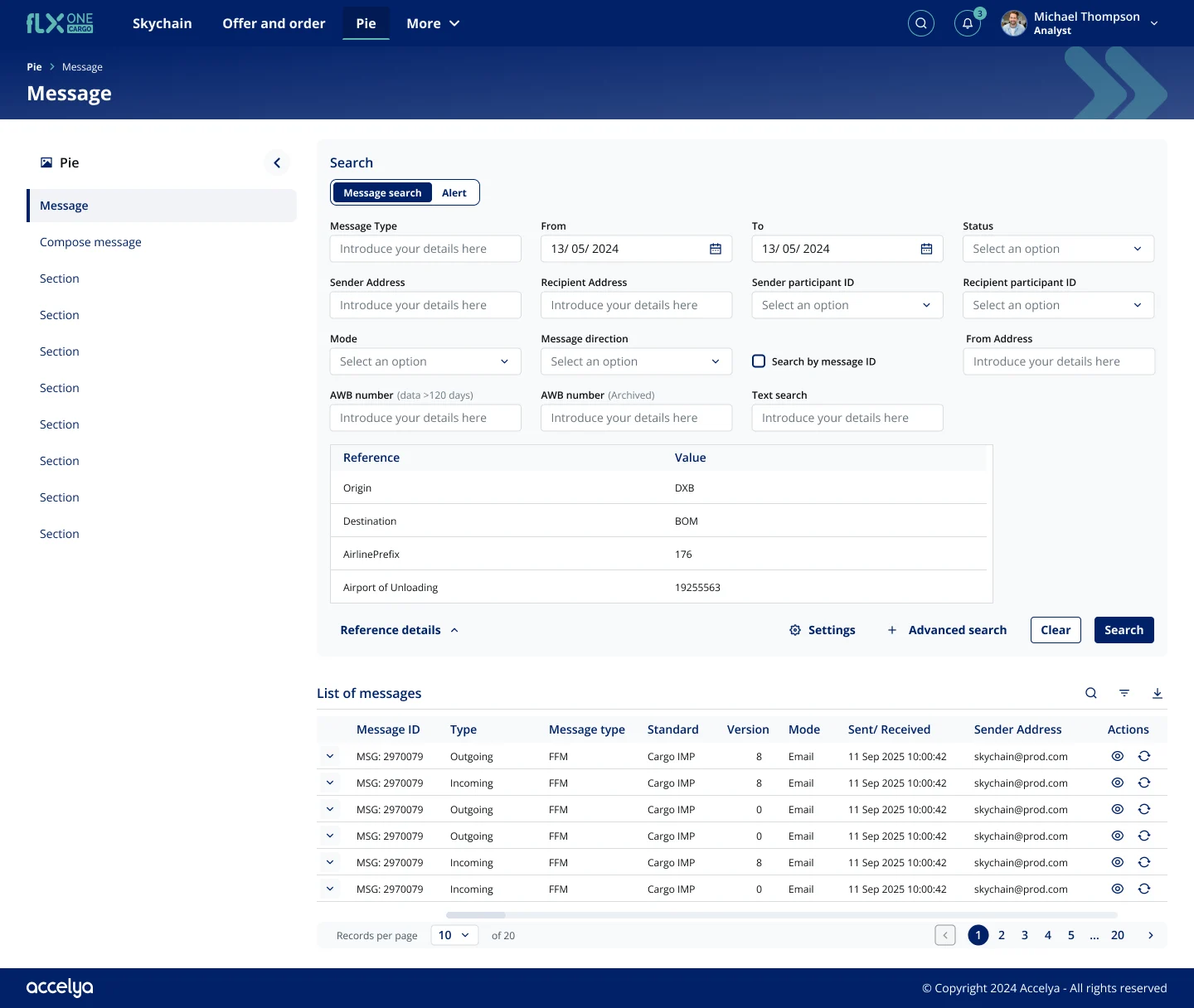The height and width of the screenshot is (1008, 1194).
Task: Search within the list of messages
Action: 1091,693
